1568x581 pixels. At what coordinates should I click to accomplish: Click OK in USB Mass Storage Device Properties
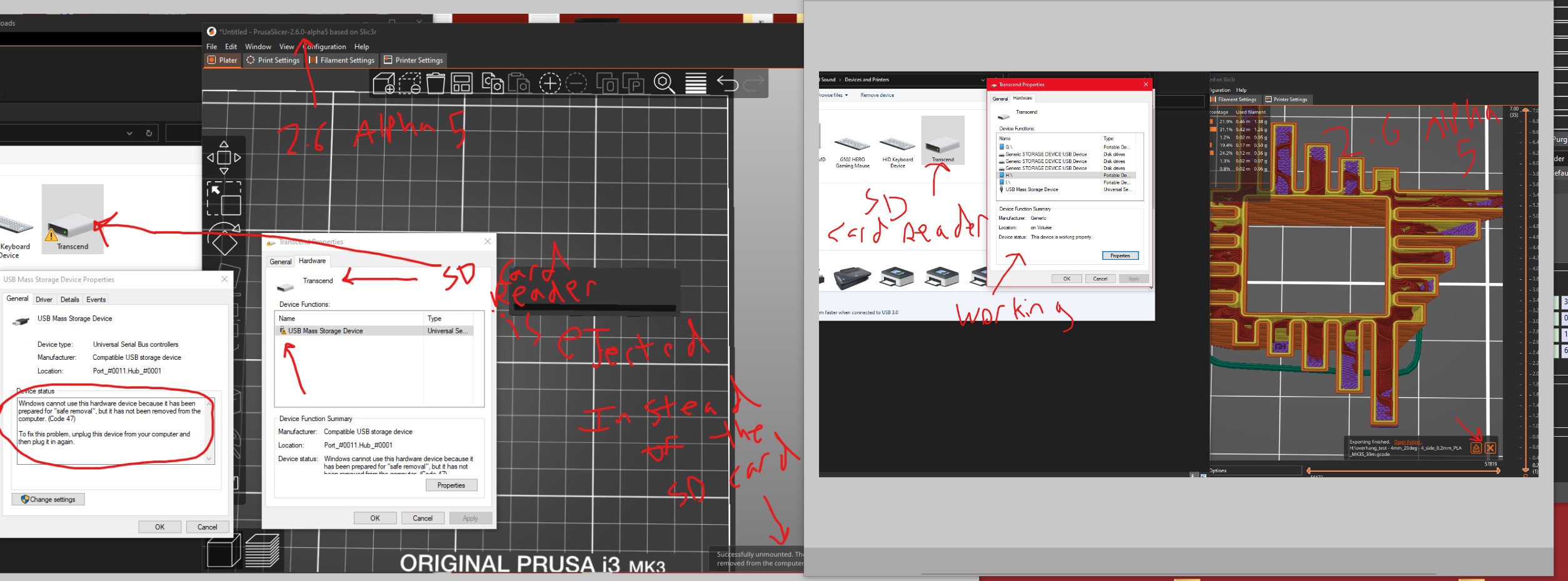[160, 527]
